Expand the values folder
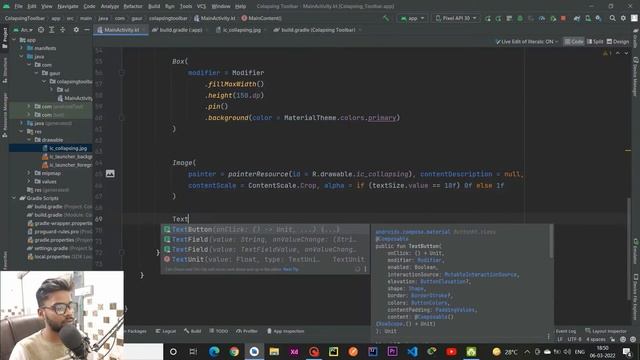This screenshot has width=640, height=360. (x=29, y=181)
